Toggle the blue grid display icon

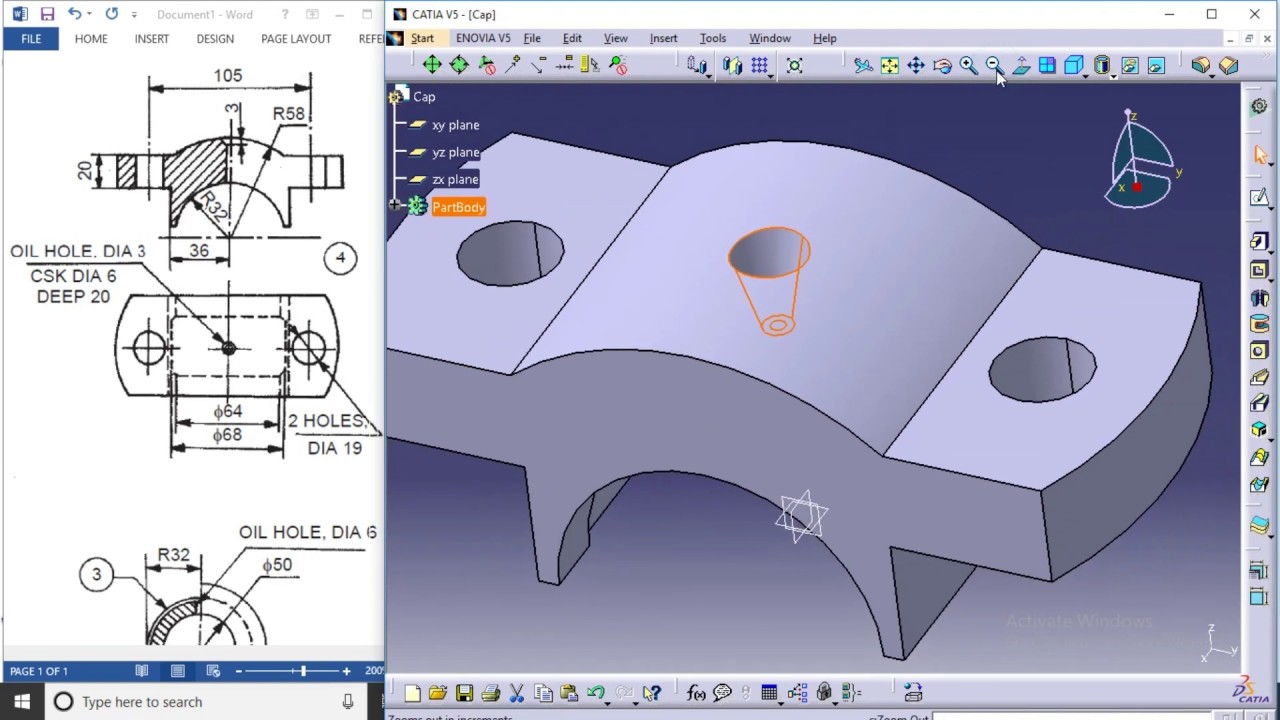[x=760, y=66]
